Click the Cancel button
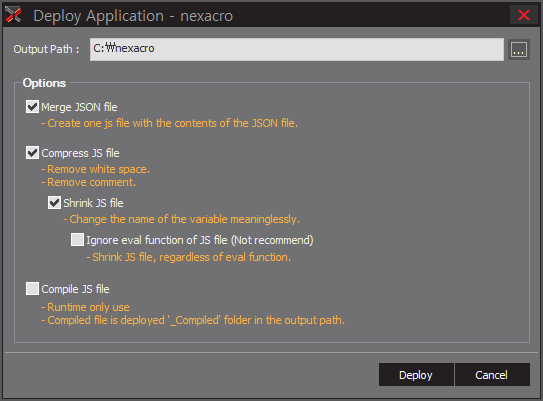Image resolution: width=543 pixels, height=401 pixels. tap(492, 375)
